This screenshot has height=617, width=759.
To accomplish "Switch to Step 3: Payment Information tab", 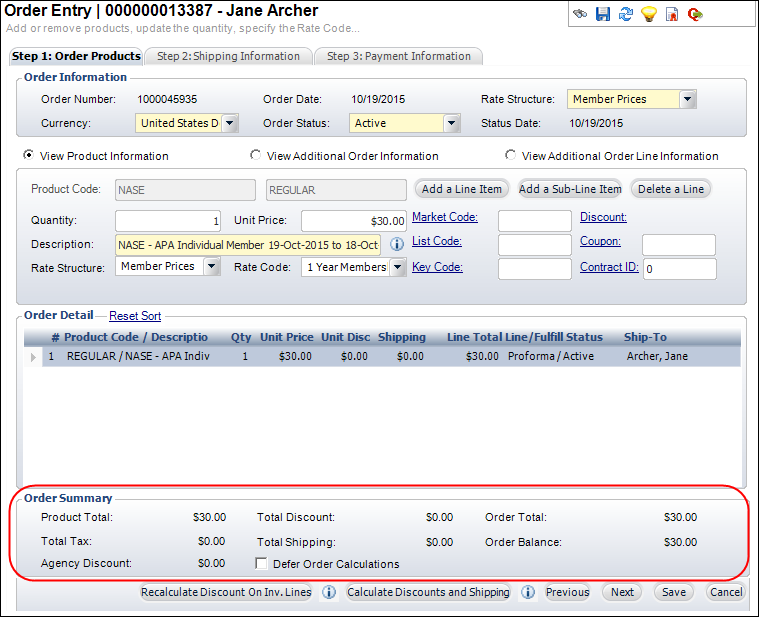I will (398, 56).
